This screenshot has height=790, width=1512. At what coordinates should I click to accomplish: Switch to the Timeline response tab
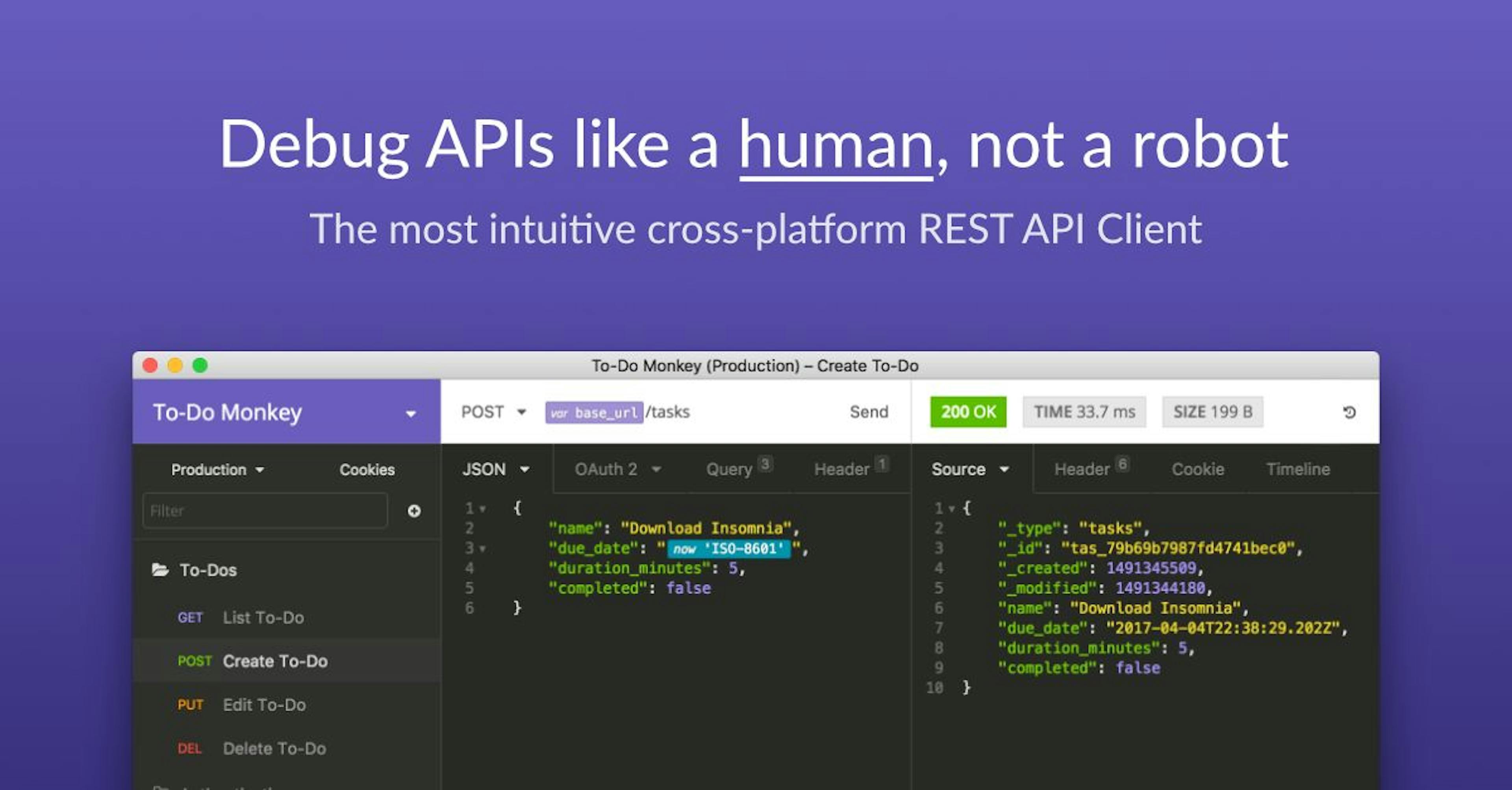pyautogui.click(x=1297, y=469)
